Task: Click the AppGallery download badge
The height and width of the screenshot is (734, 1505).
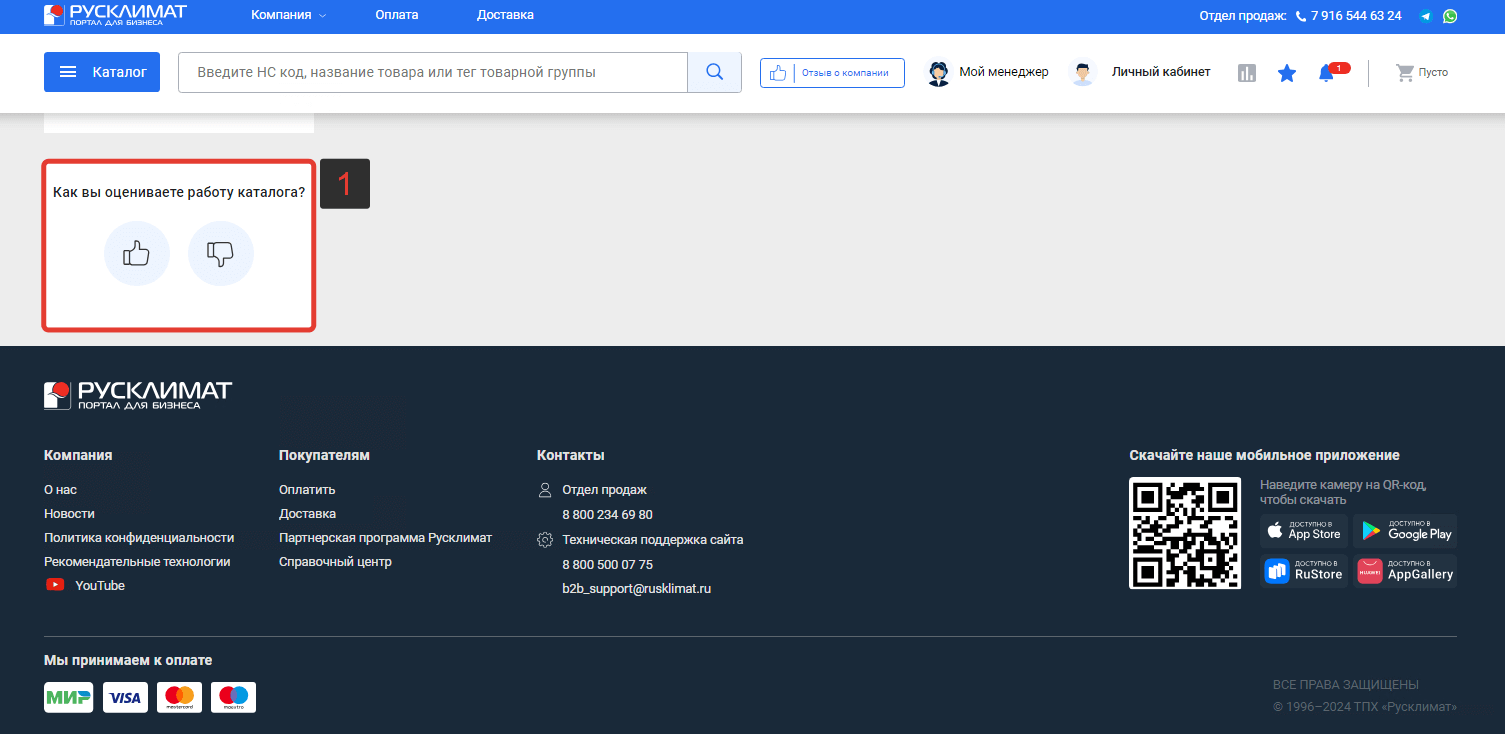Action: click(1405, 571)
